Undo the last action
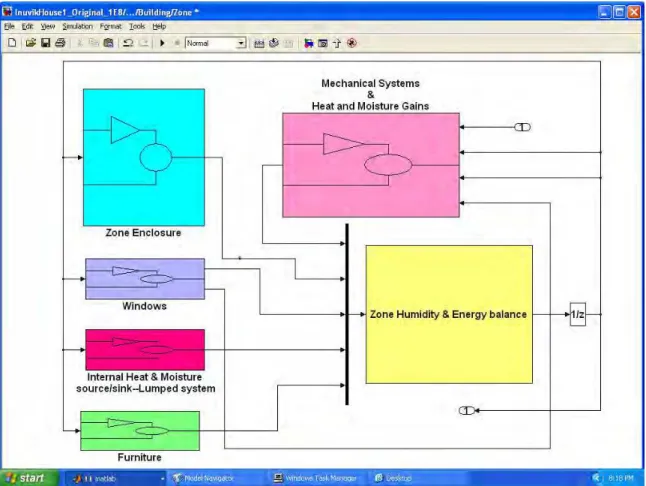This screenshot has height=486, width=646. [x=128, y=43]
